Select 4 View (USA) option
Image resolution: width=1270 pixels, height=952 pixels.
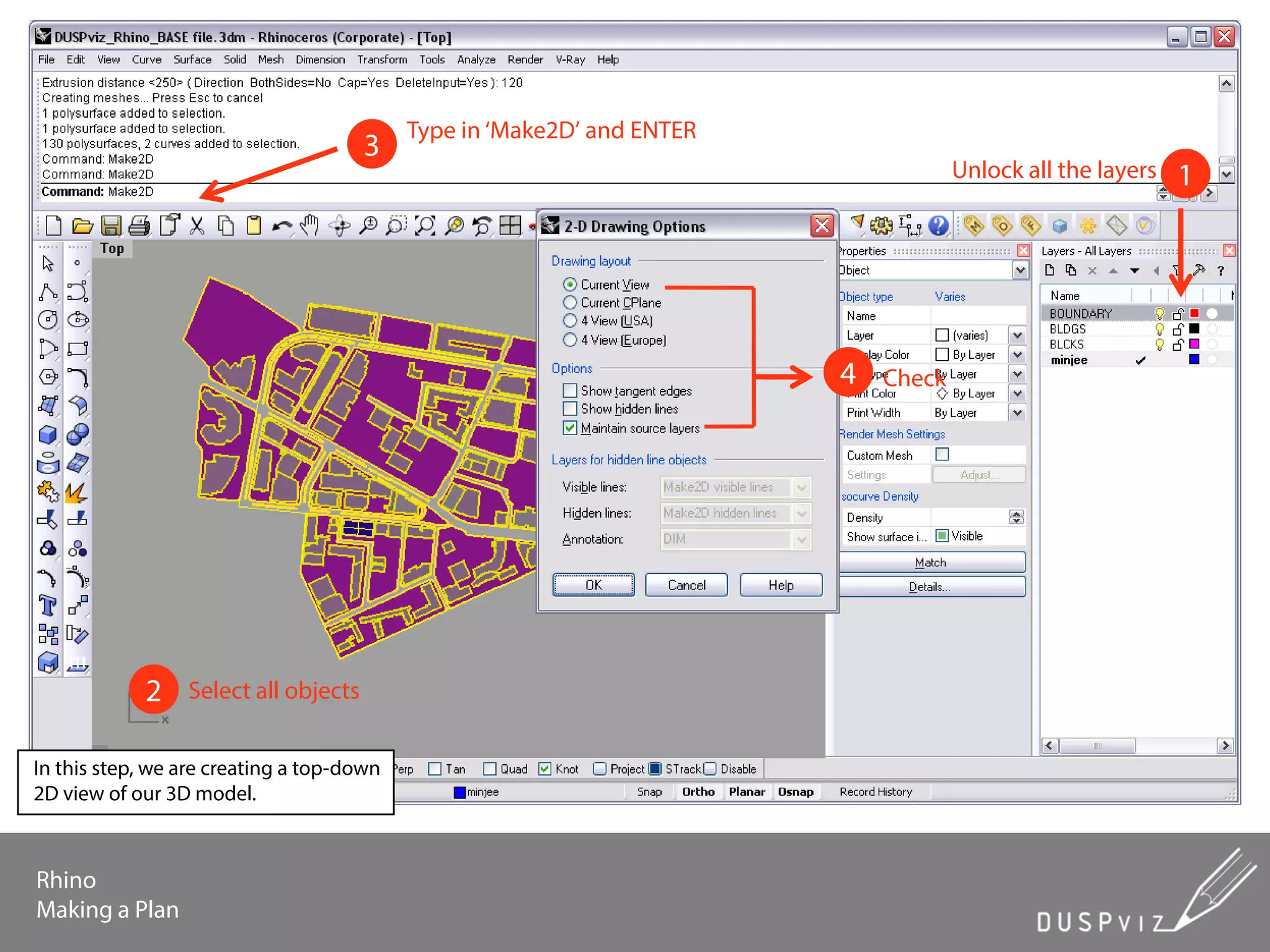pyautogui.click(x=570, y=320)
